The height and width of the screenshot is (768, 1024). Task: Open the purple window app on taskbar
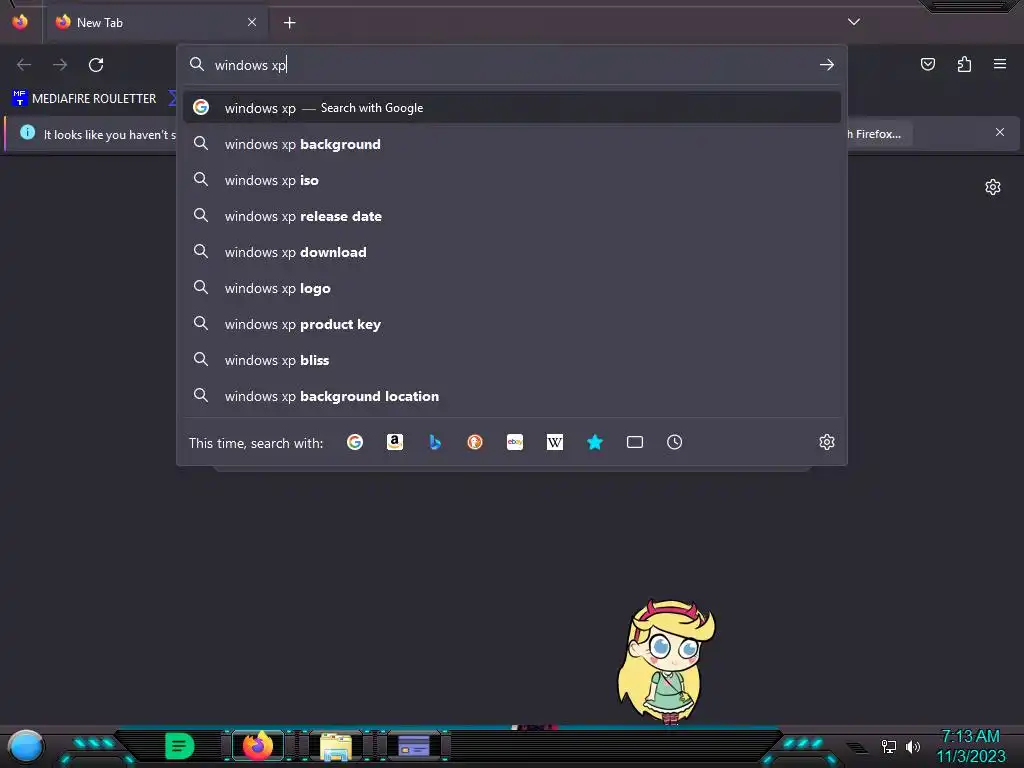tap(414, 746)
